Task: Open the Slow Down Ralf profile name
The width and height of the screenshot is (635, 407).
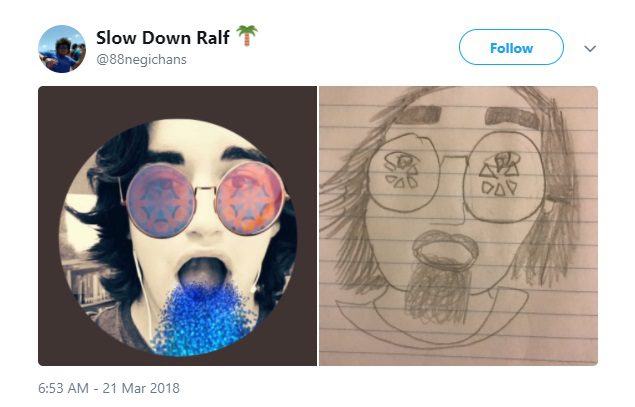Action: pos(162,38)
